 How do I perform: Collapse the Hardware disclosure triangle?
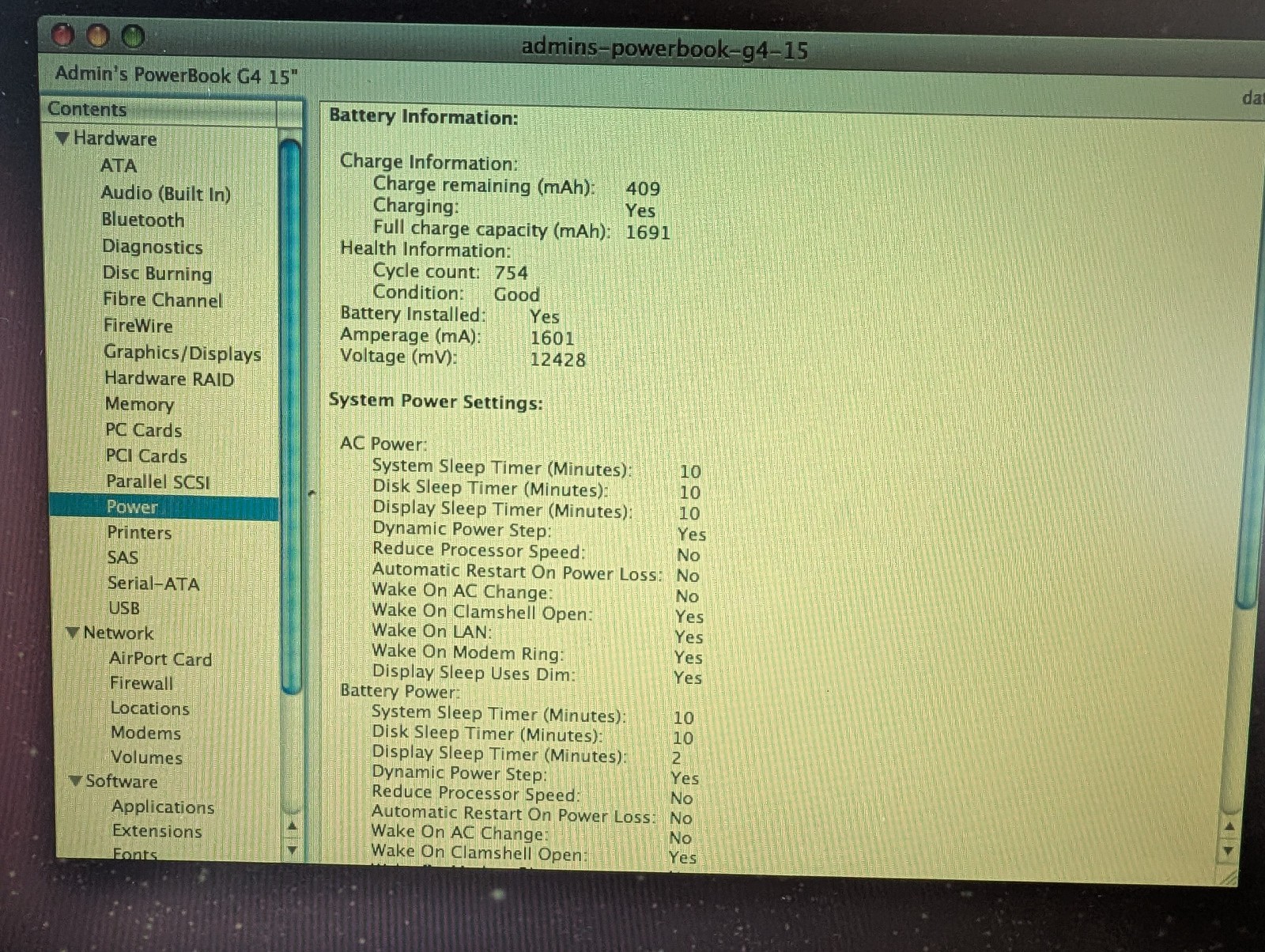pos(62,138)
